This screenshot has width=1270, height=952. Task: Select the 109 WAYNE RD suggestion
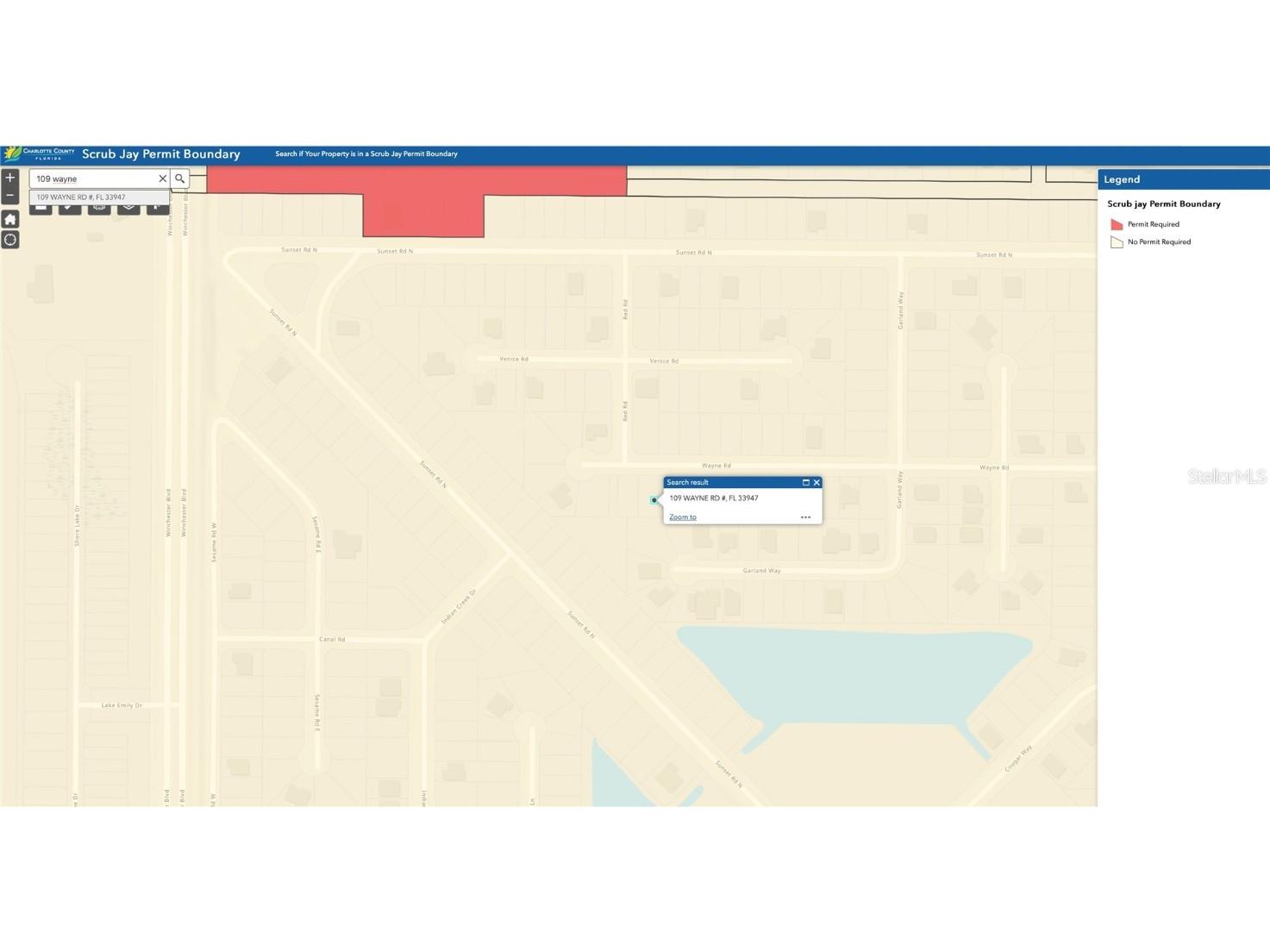pyautogui.click(x=81, y=197)
